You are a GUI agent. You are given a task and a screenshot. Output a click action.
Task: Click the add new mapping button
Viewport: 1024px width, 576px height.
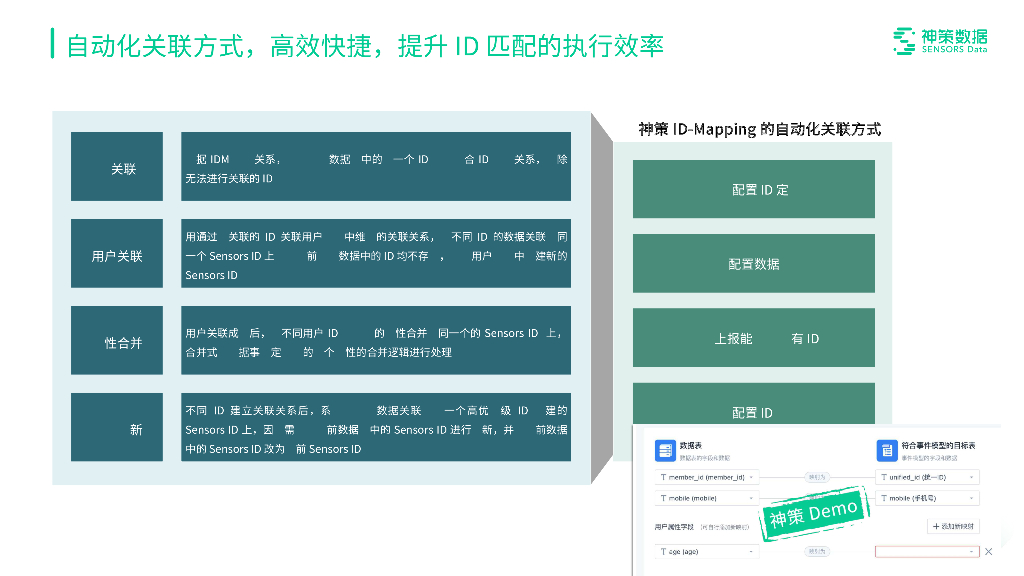coord(954,526)
